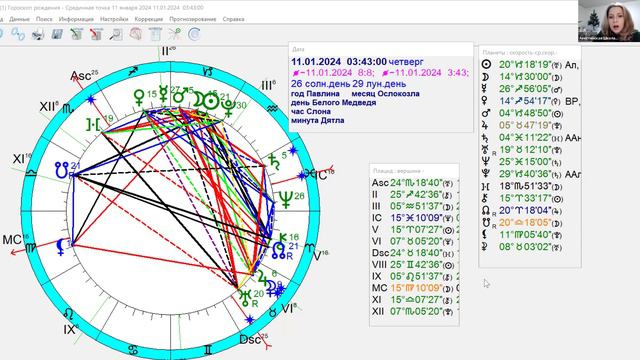
Task: Open the Прогнозирование menu
Action: pos(193,19)
